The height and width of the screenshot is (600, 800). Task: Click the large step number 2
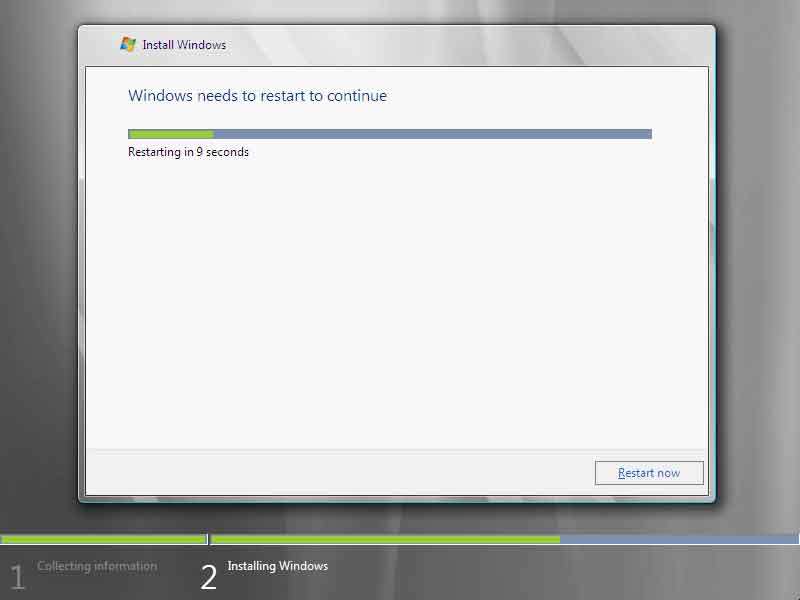tap(208, 577)
